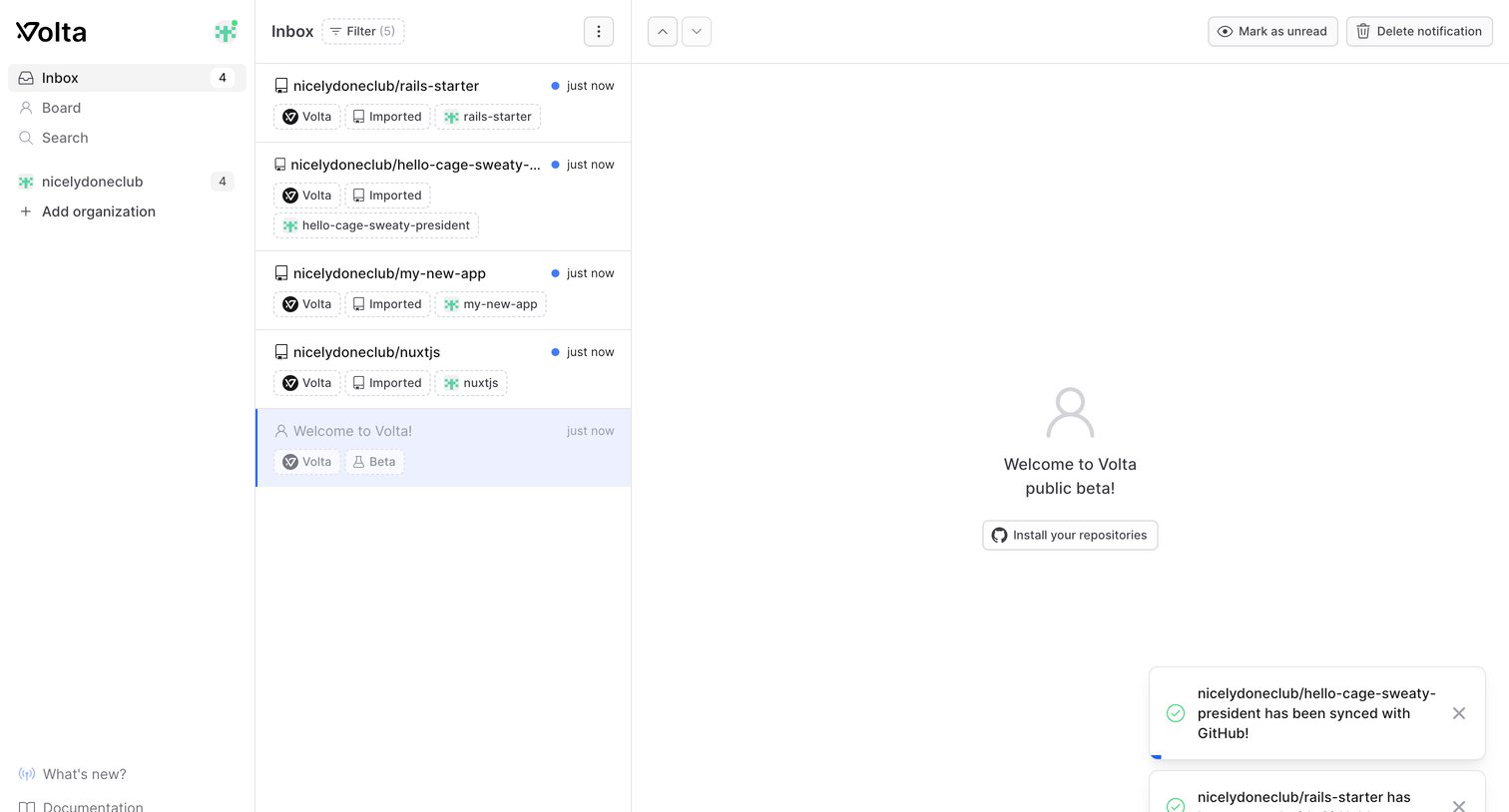Viewport: 1509px width, 812px height.
Task: Click the nicelydoneclub count badge 4
Action: 223,182
